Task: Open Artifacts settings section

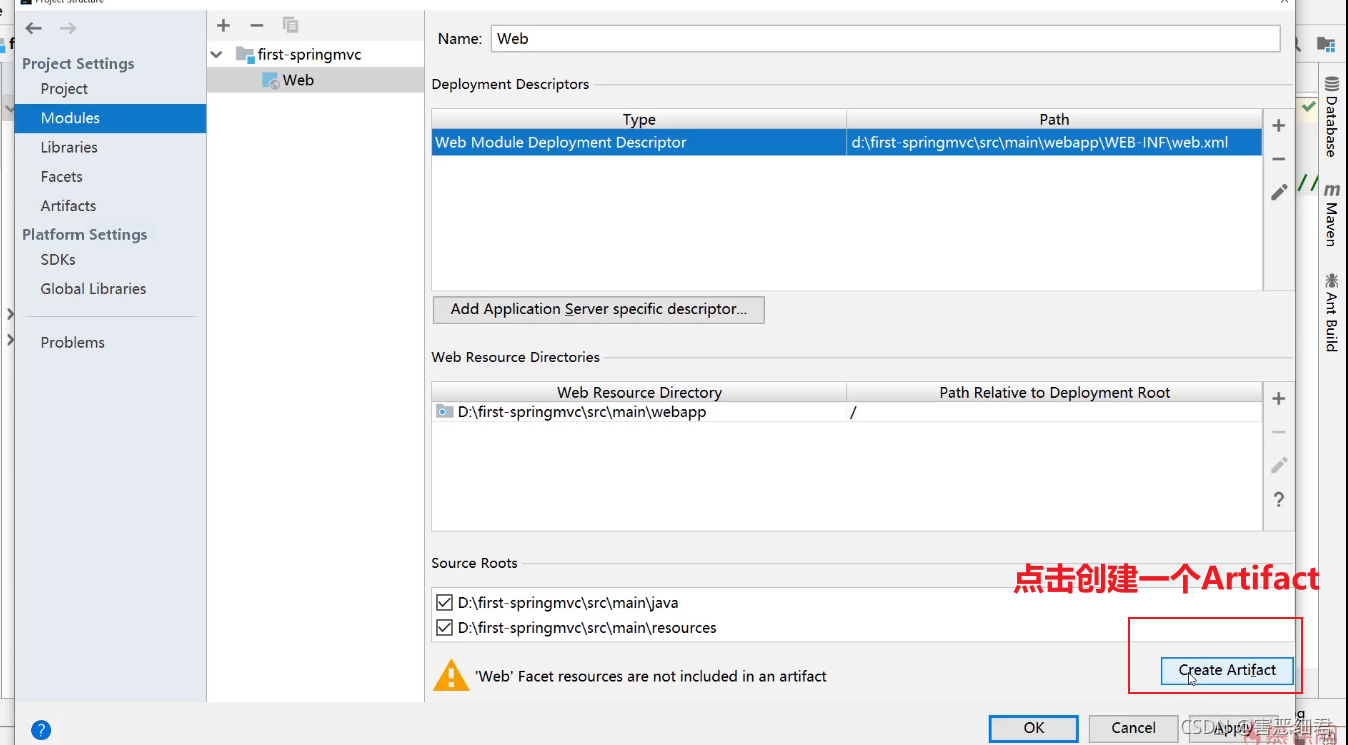Action: [x=68, y=205]
